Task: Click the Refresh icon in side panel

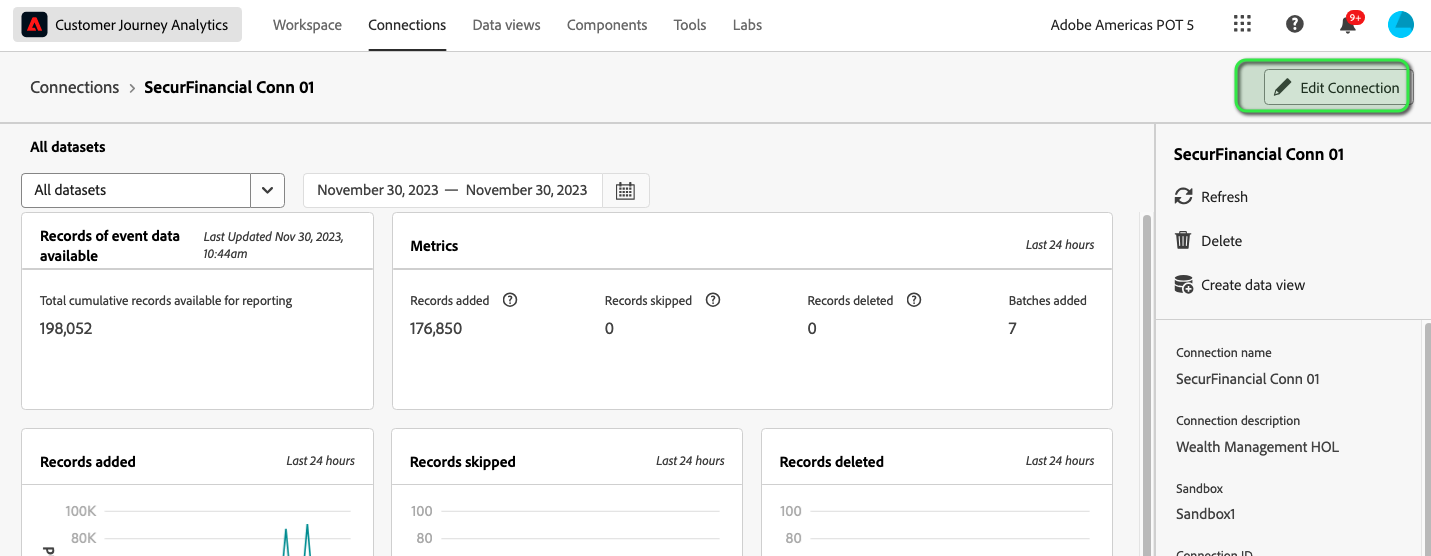Action: pos(1184,197)
